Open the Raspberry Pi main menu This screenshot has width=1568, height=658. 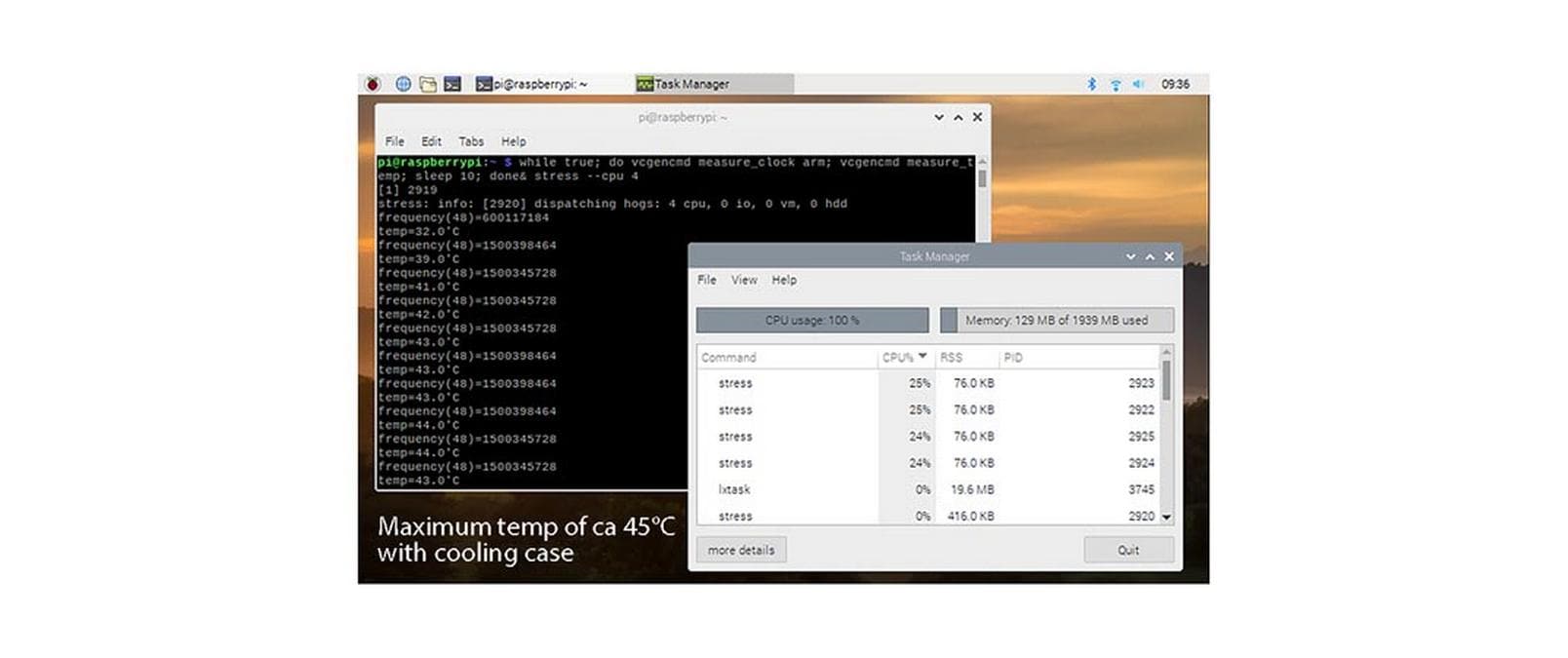pos(372,85)
